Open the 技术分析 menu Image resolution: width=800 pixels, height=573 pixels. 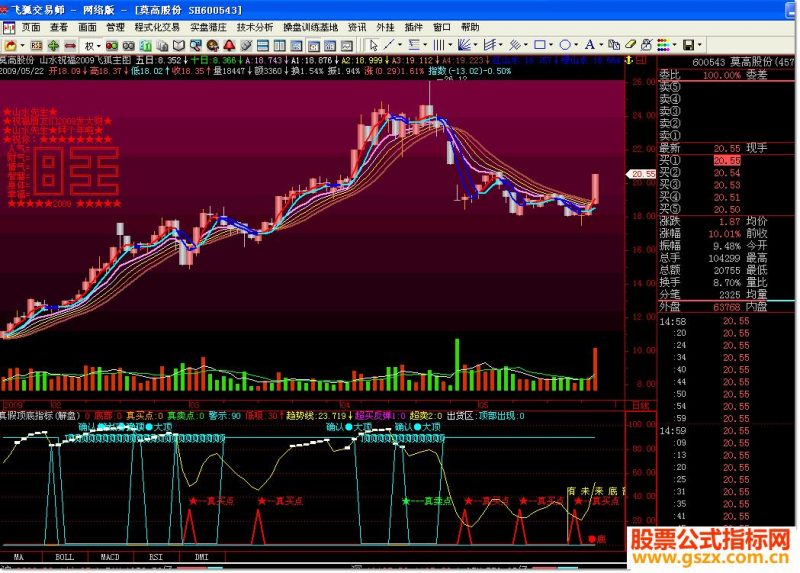pyautogui.click(x=255, y=28)
